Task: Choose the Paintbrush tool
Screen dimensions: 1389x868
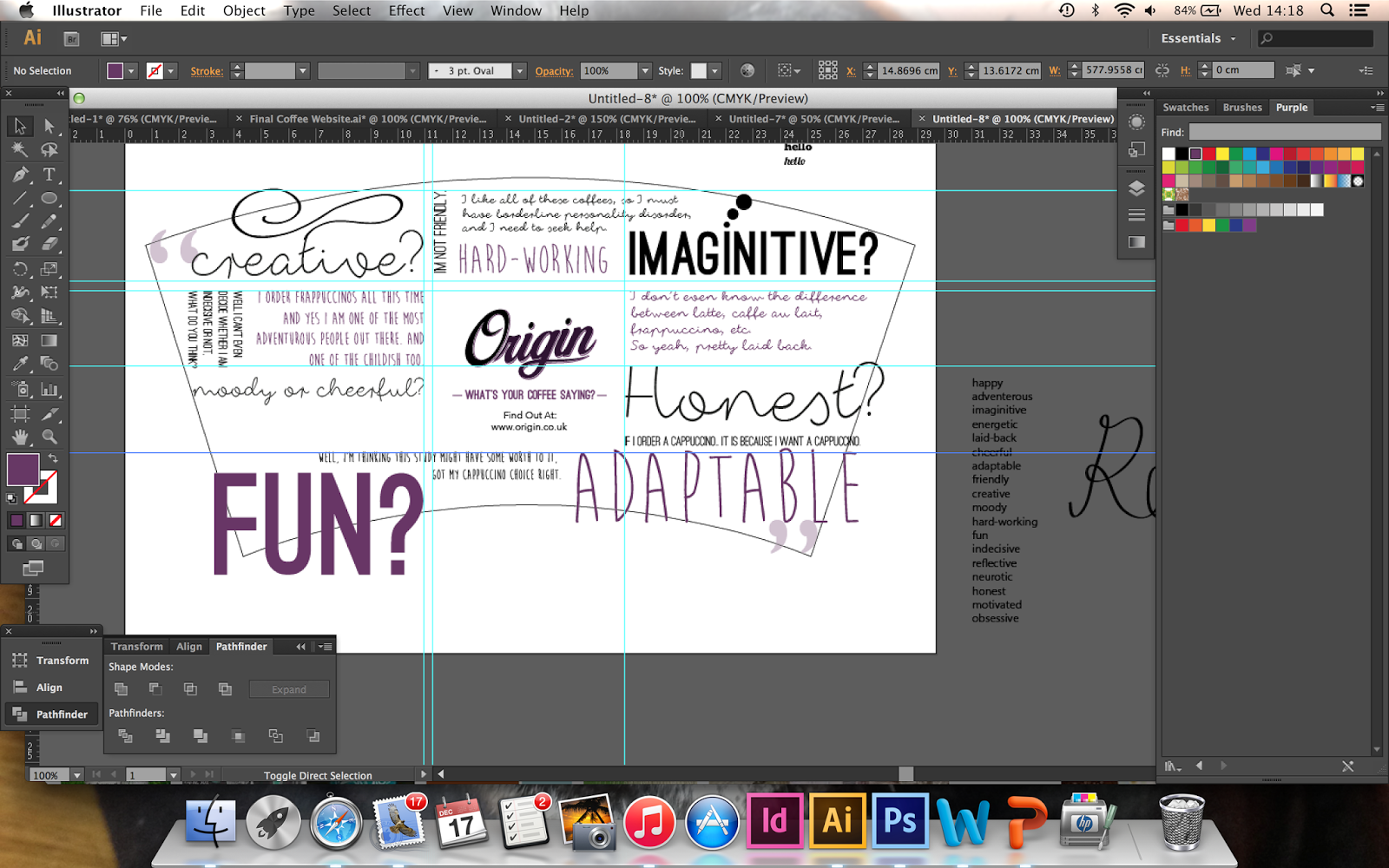Action: (x=20, y=221)
